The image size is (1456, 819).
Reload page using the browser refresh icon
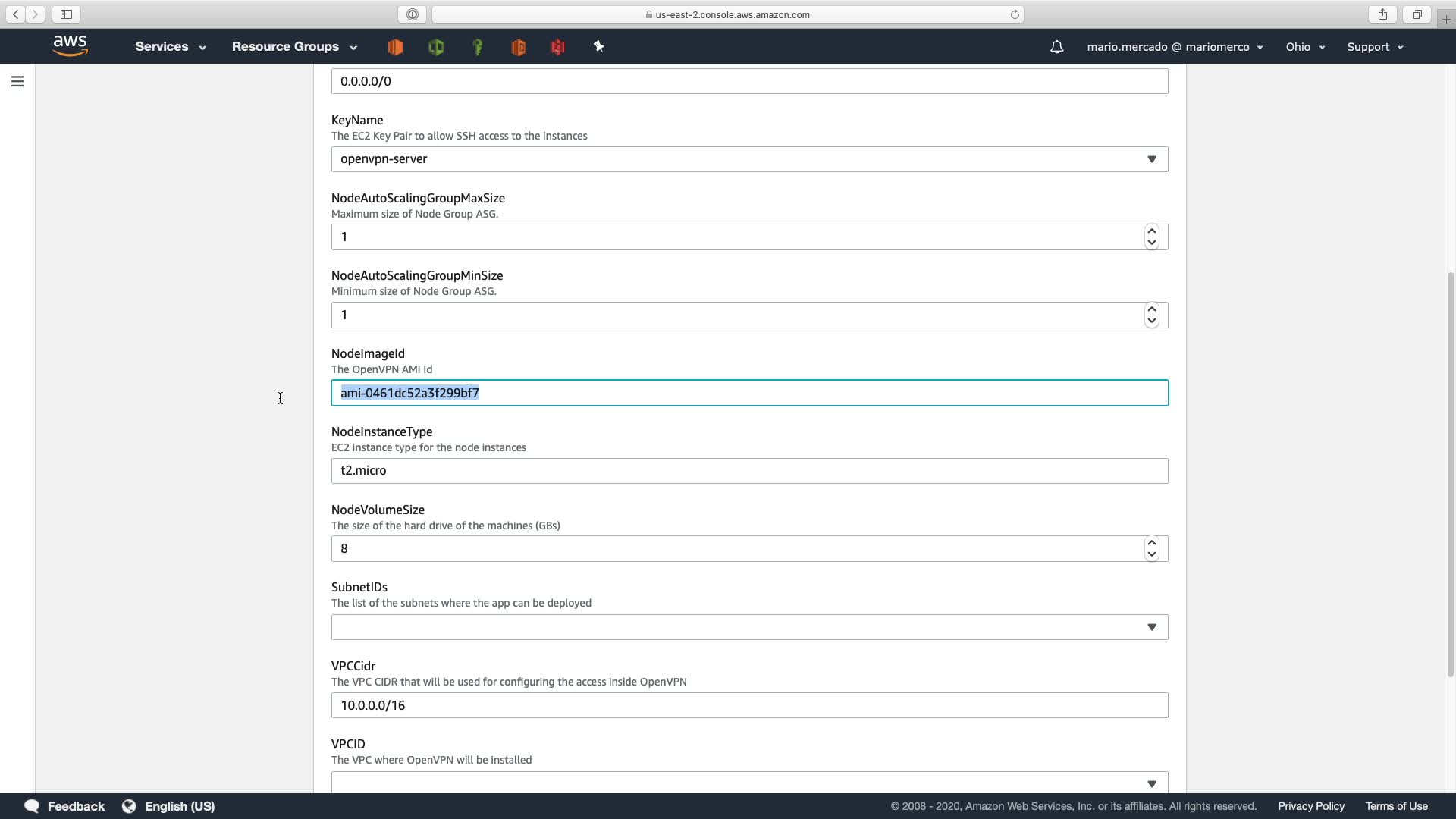point(1014,14)
